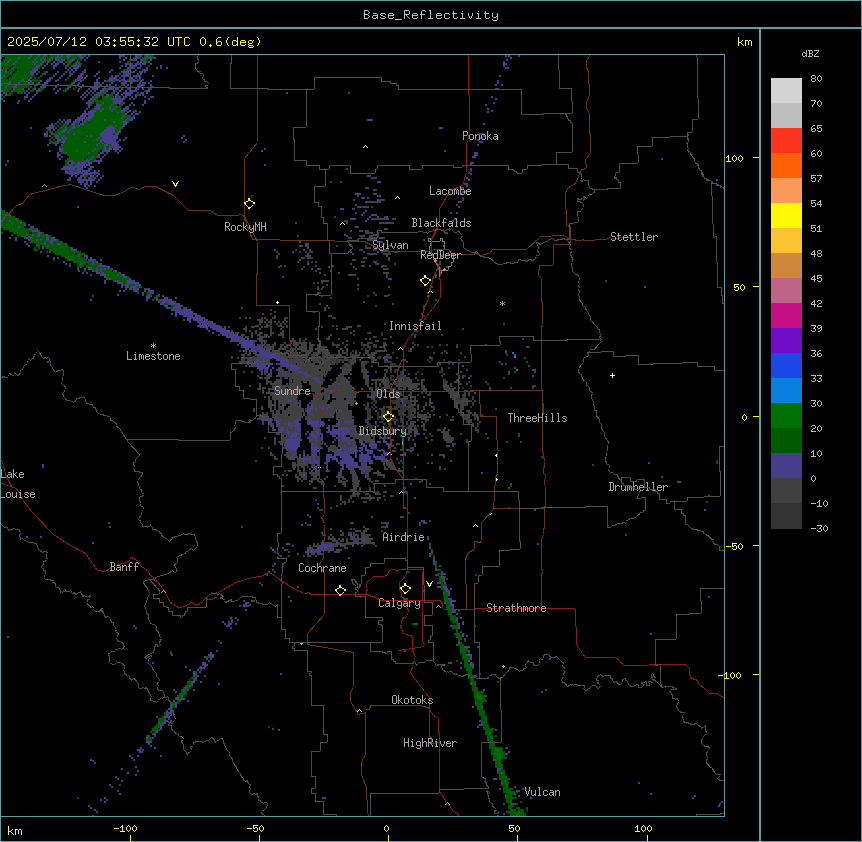Click the white asterisk marker east of Innisfail

[502, 303]
